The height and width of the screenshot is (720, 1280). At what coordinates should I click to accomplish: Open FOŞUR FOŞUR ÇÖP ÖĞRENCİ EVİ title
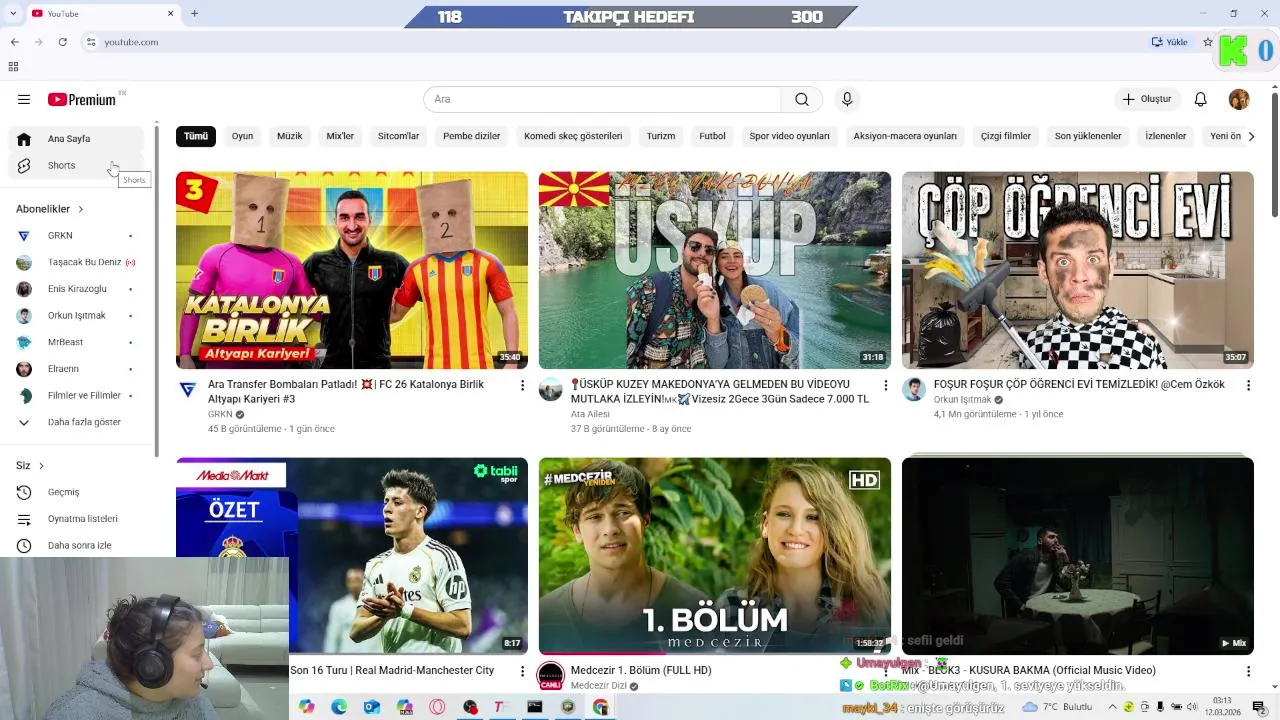1079,384
